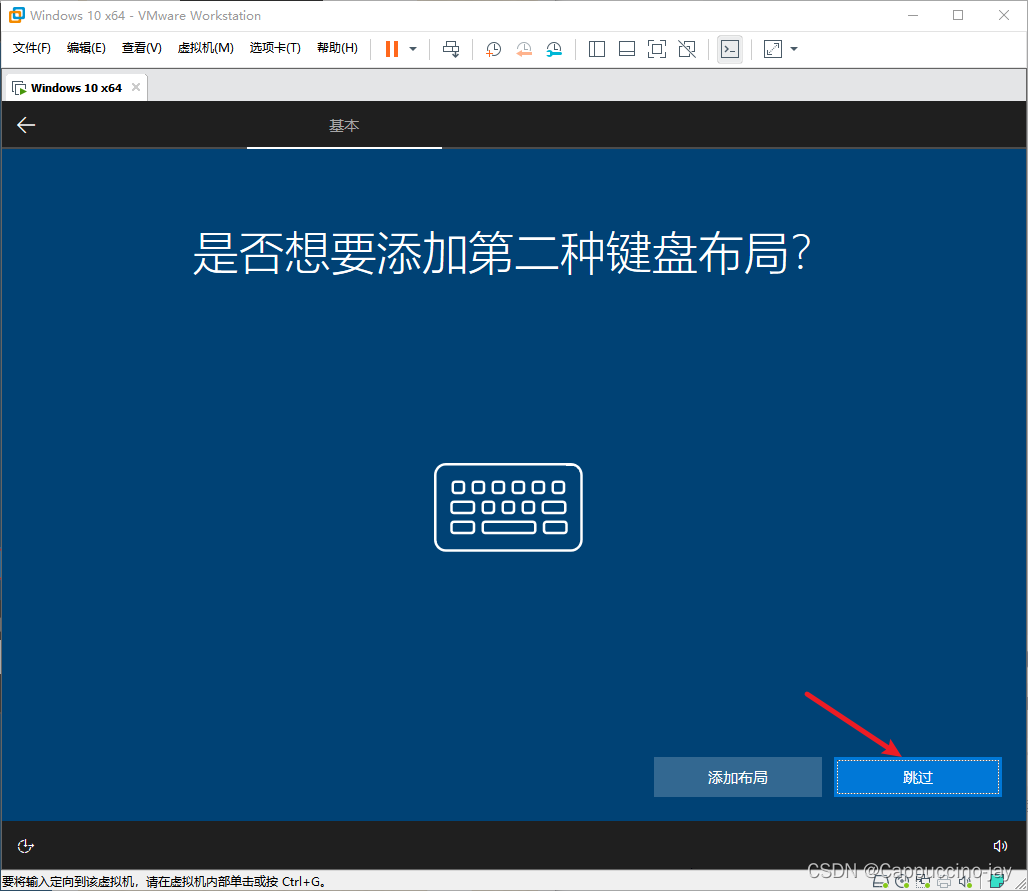Toggle Unity mode icon
This screenshot has width=1028, height=891.
point(687,49)
